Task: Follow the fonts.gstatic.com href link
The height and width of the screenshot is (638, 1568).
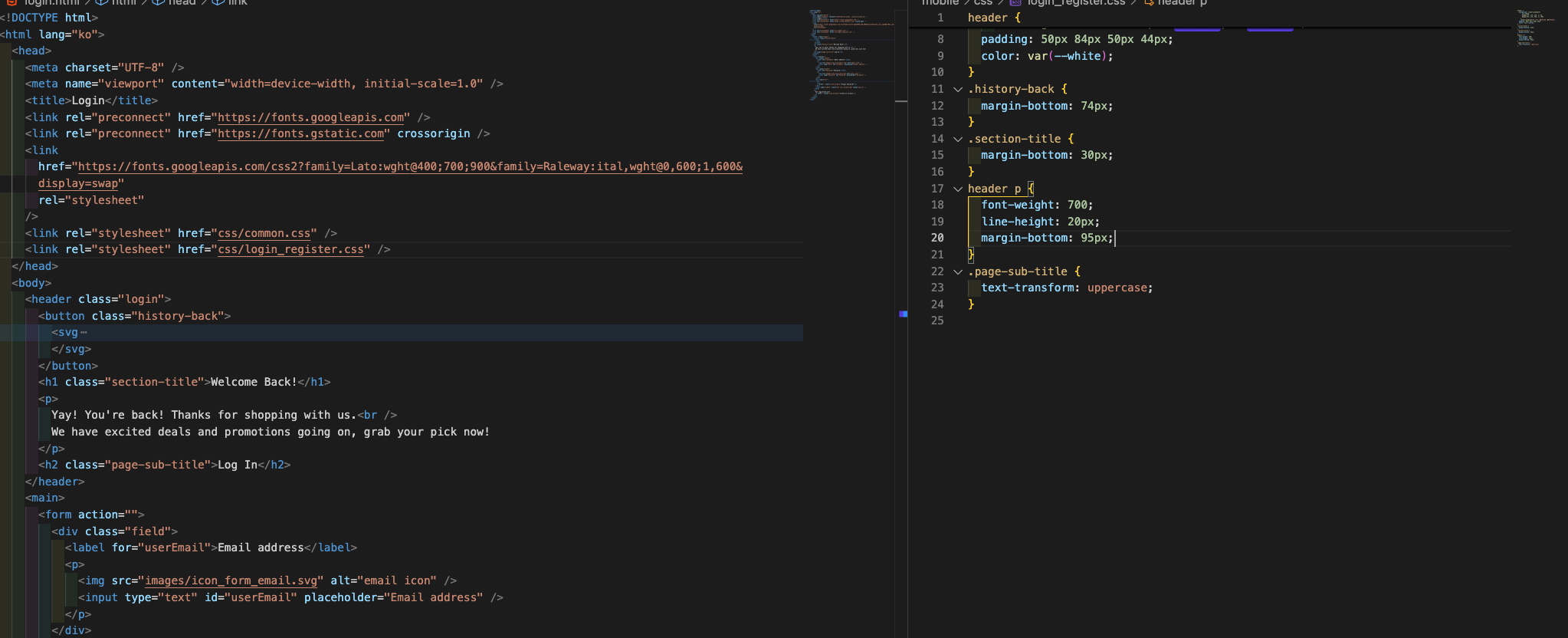Action: 300,133
